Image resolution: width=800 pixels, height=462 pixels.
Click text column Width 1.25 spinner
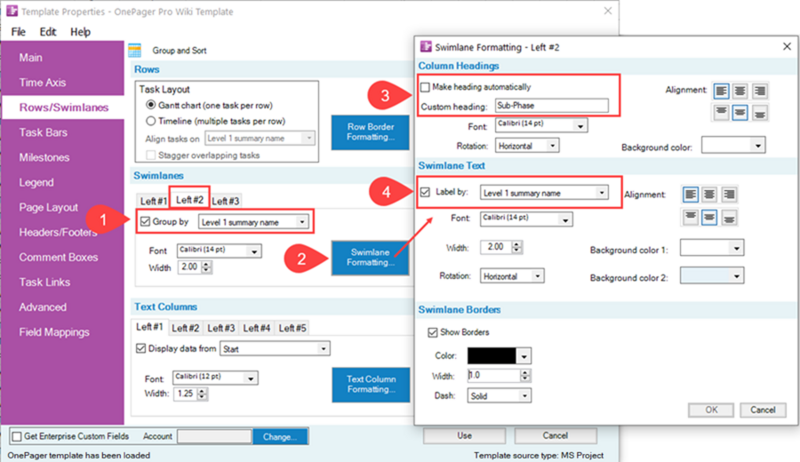point(190,394)
